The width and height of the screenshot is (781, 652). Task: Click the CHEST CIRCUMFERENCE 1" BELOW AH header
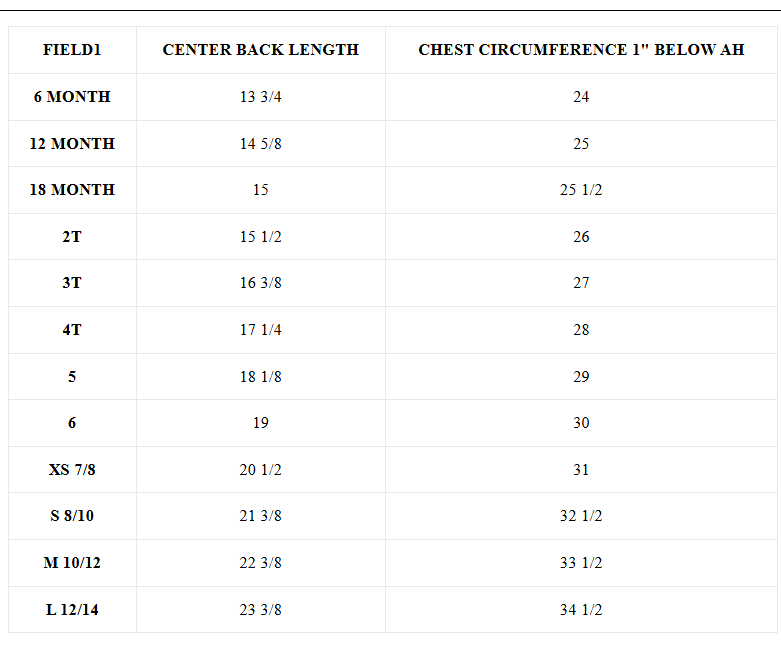581,50
